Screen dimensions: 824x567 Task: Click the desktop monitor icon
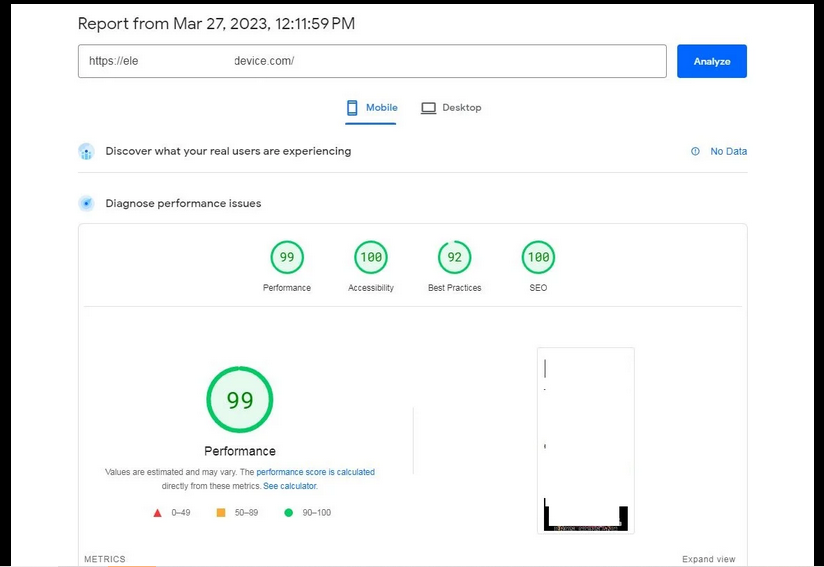(428, 108)
